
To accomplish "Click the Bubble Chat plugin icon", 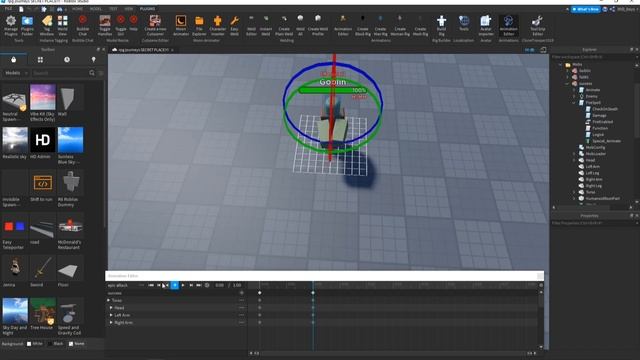I will tap(83, 20).
